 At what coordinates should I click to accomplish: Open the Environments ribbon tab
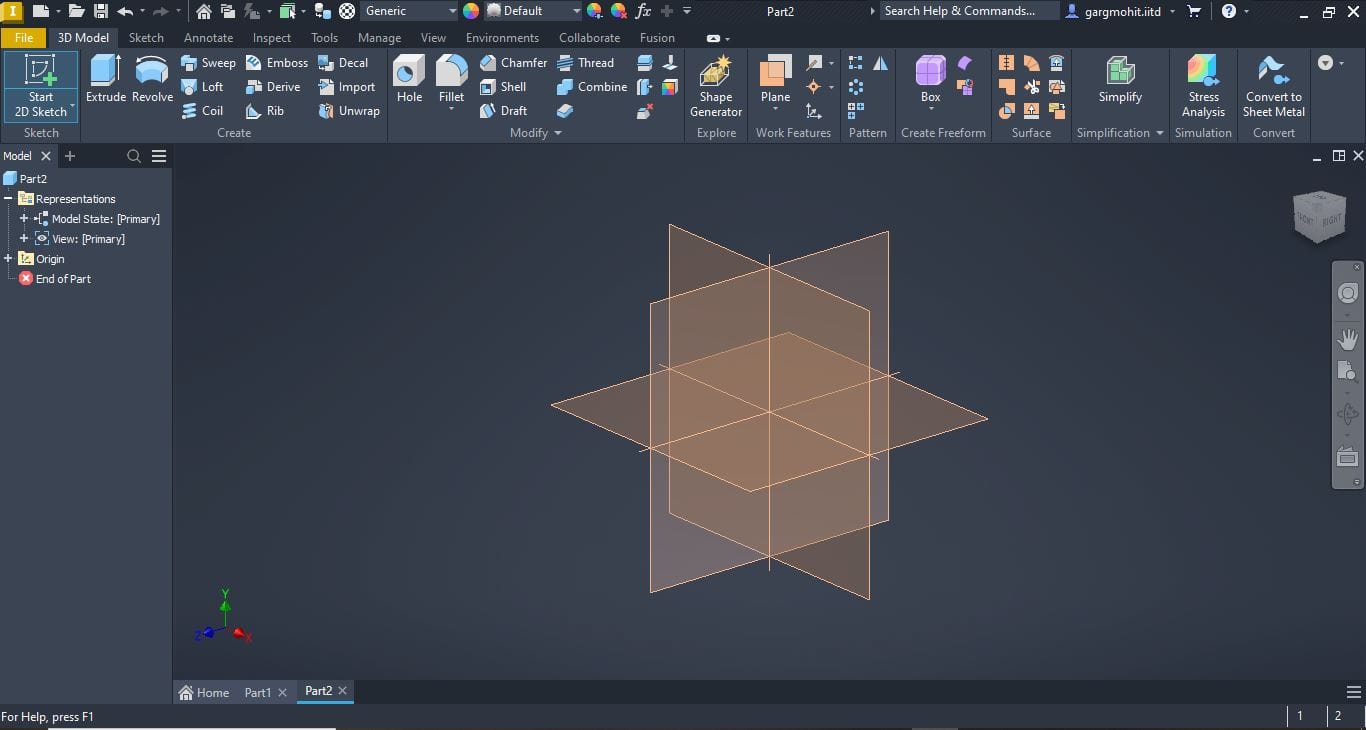click(502, 38)
